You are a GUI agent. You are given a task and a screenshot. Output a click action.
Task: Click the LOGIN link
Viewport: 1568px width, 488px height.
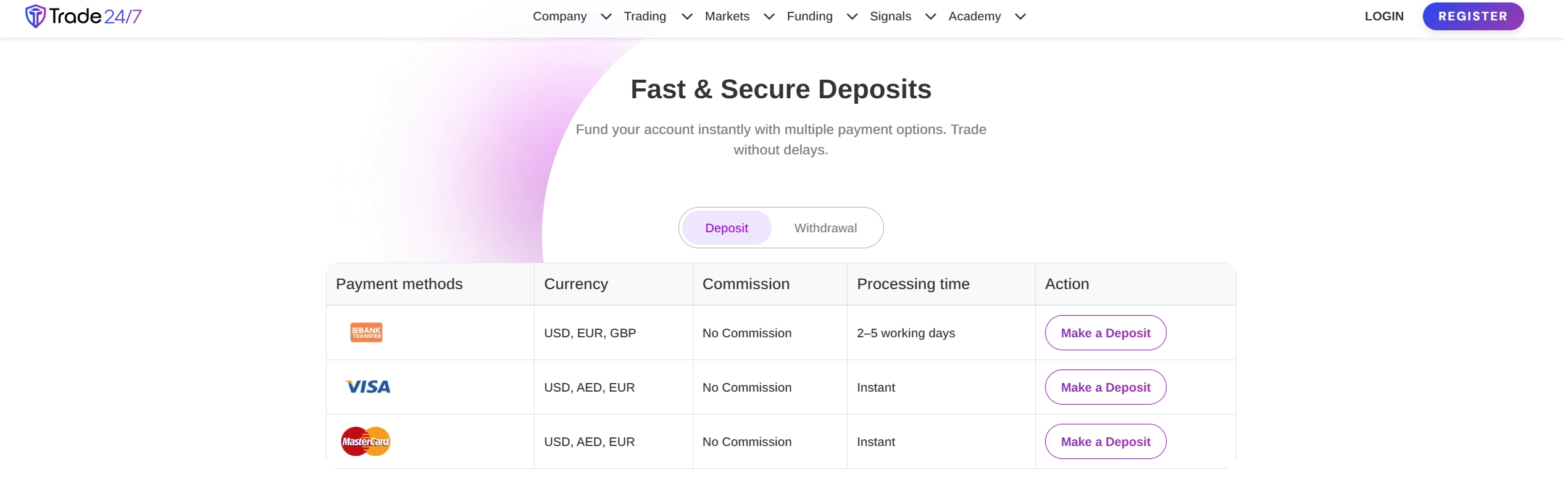click(1384, 17)
